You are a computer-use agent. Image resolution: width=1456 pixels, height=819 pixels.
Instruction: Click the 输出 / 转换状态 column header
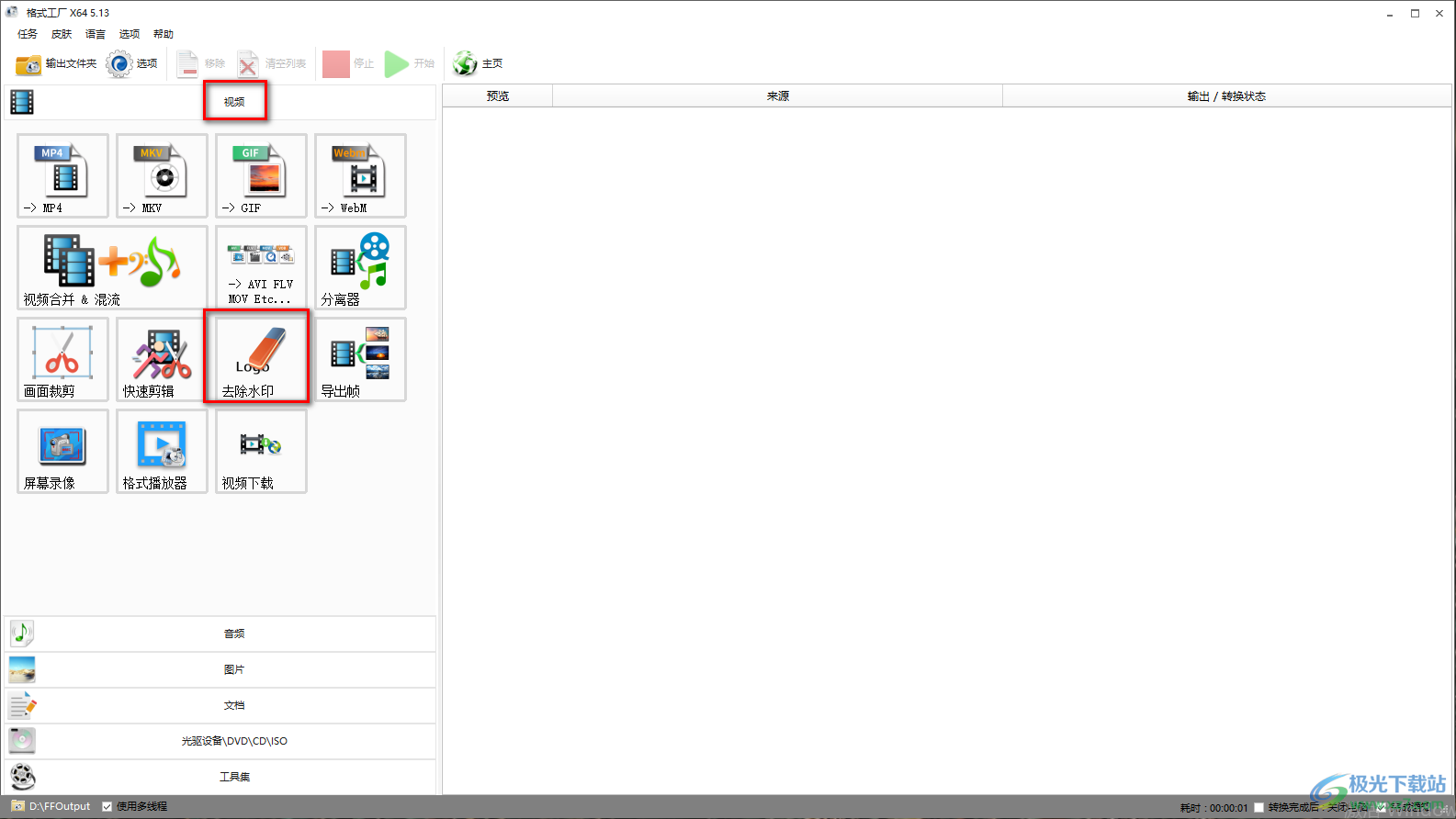point(1226,95)
